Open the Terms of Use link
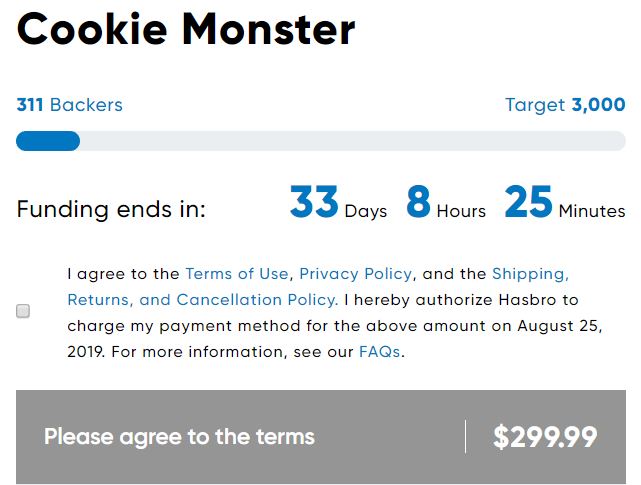This screenshot has height=485, width=641. [237, 273]
